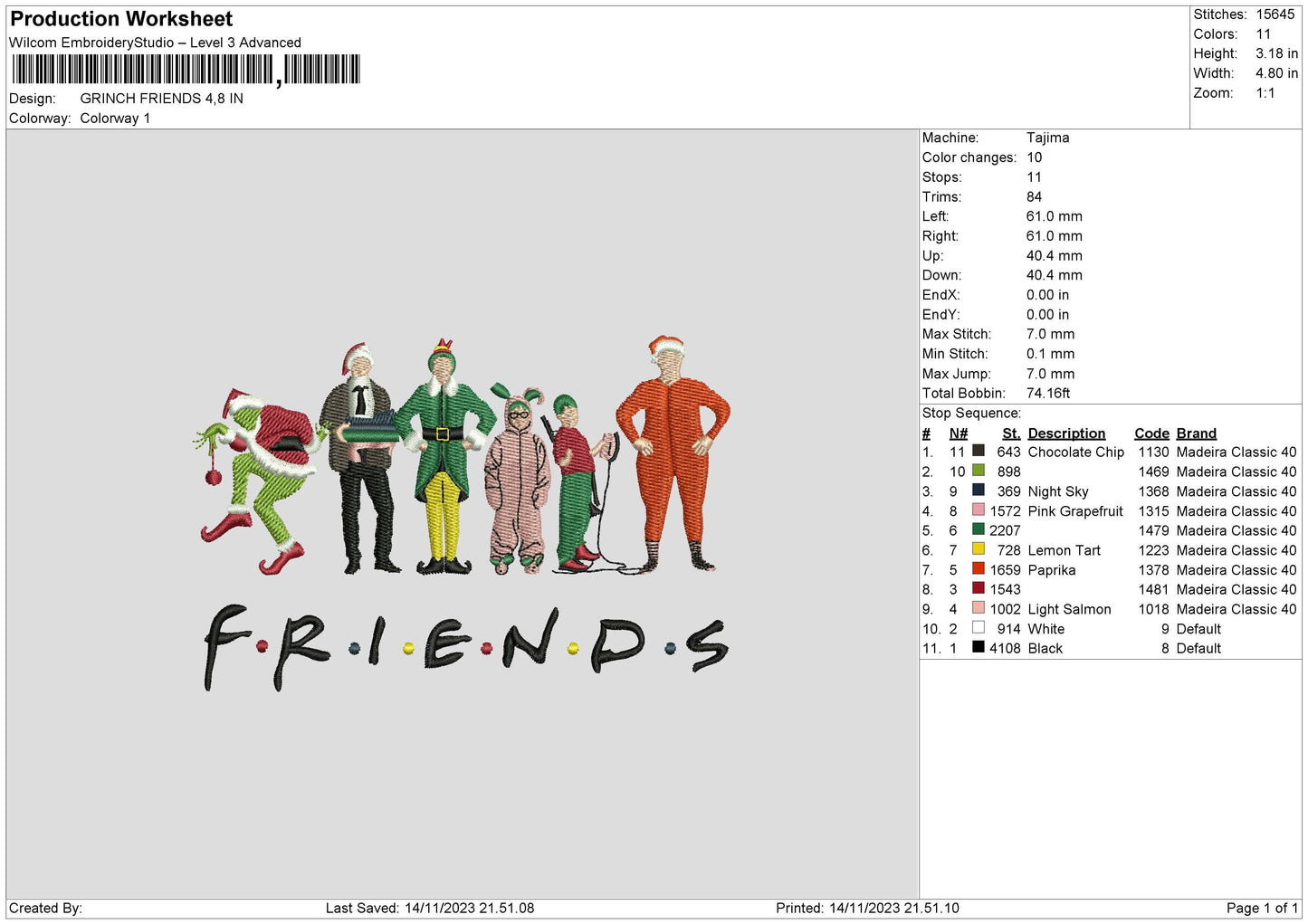The height and width of the screenshot is (924, 1308).
Task: Click the White thread swatch
Action: click(x=979, y=627)
